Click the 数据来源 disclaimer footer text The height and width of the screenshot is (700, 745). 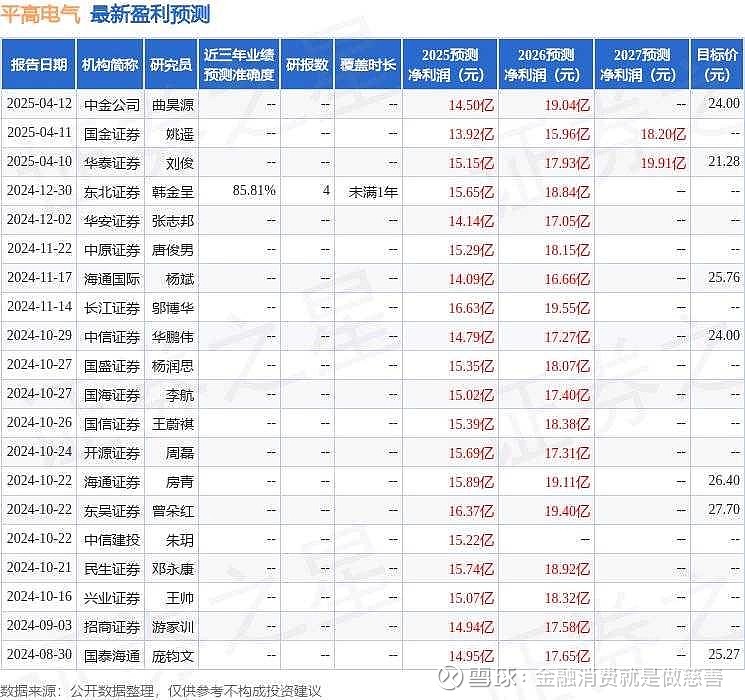[x=161, y=690]
